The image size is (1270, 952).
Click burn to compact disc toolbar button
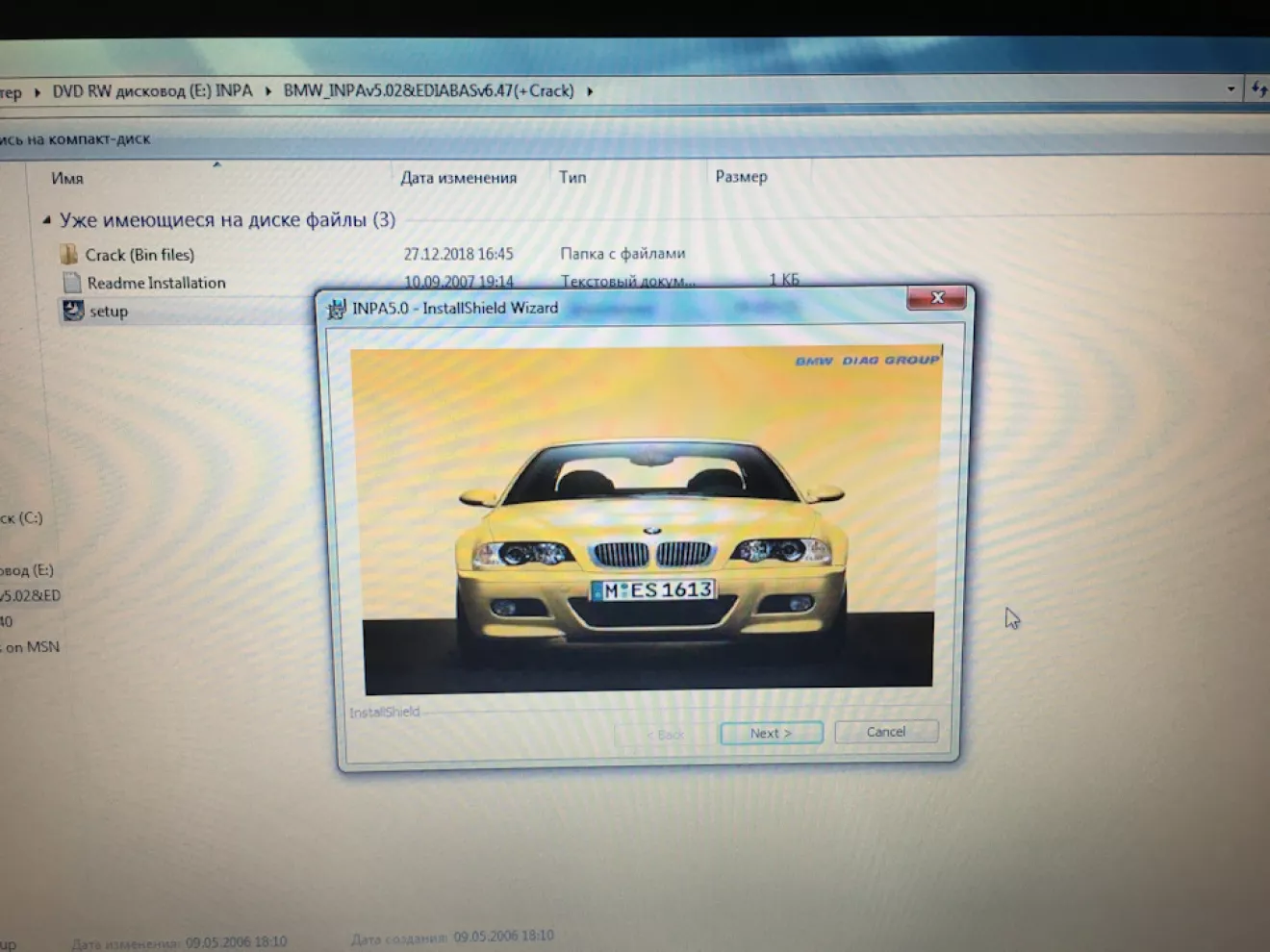click(x=75, y=138)
